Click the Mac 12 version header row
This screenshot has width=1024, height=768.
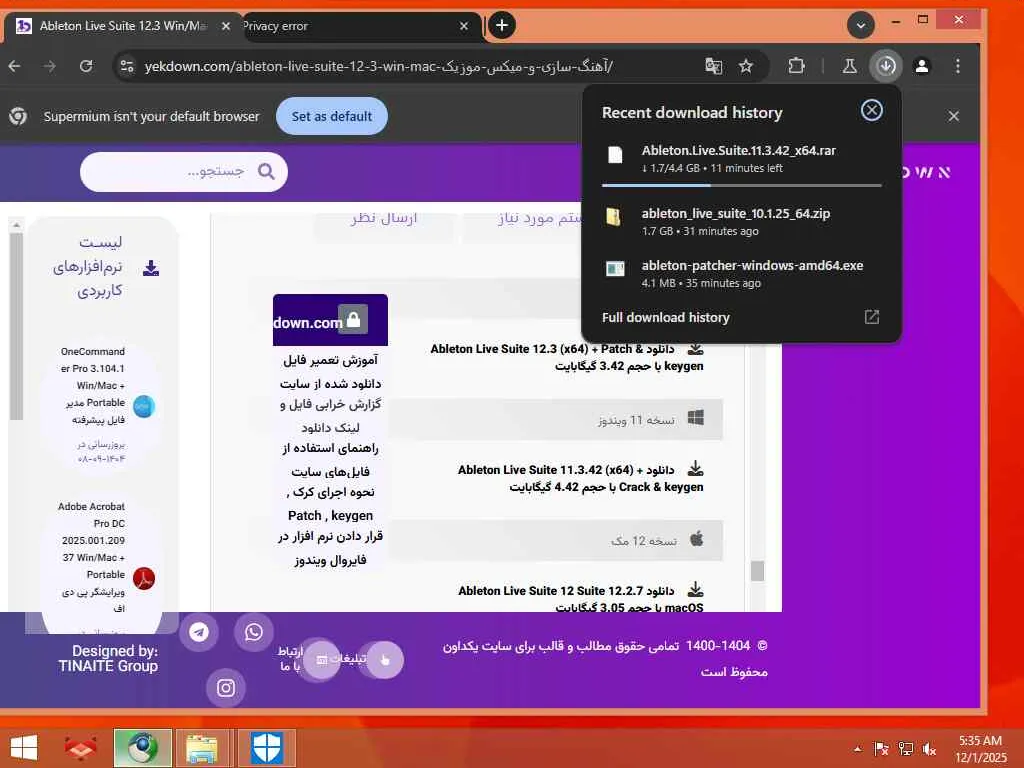pos(556,540)
